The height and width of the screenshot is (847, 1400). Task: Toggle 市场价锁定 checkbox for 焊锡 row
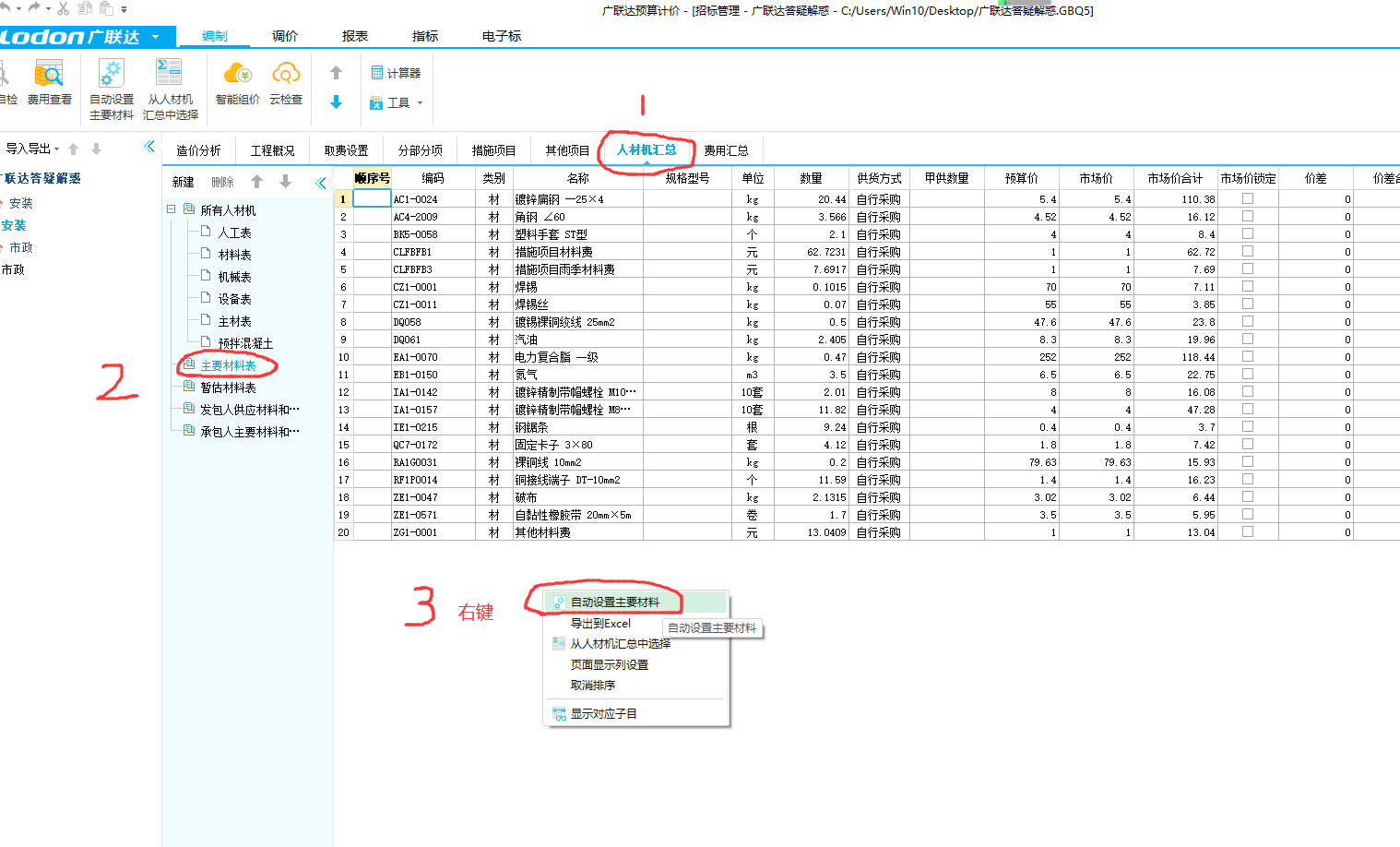(x=1248, y=286)
